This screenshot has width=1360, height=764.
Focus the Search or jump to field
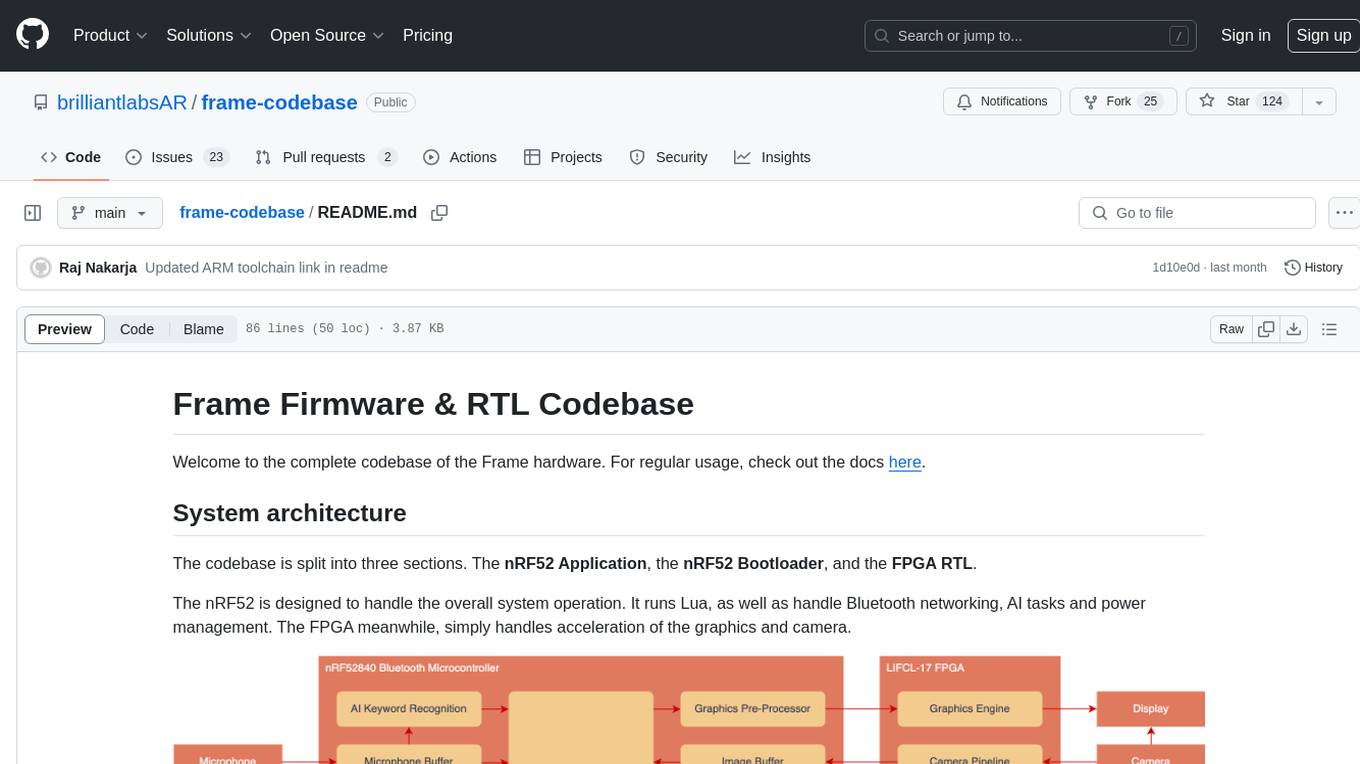1031,36
